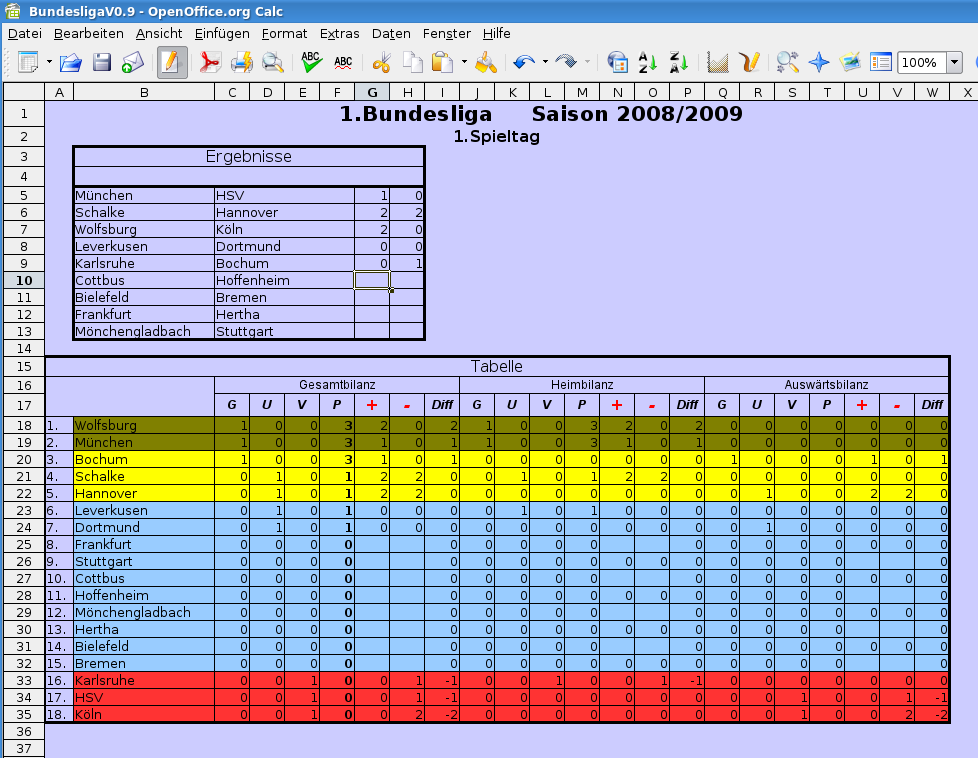
Task: Click the Format Paintbrush icon
Action: coord(487,63)
